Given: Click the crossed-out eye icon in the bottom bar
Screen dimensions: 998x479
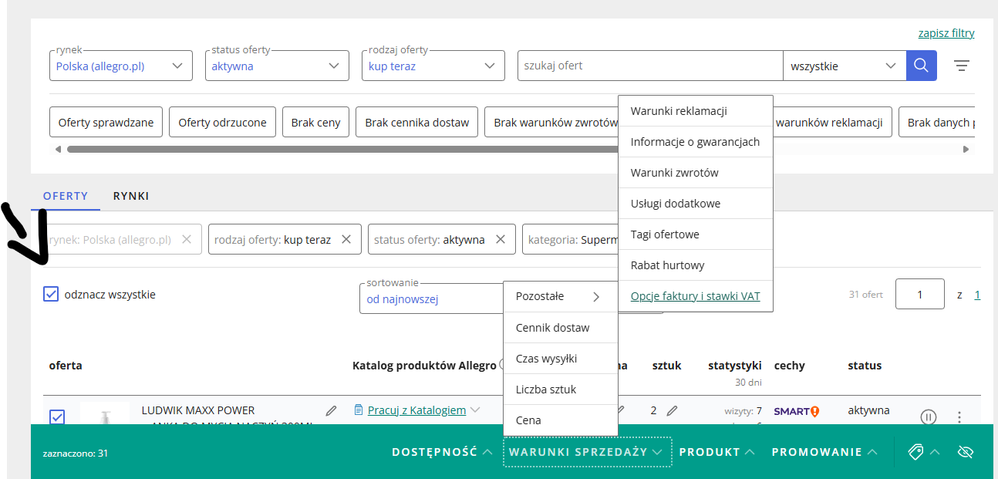Looking at the screenshot, I should [x=965, y=452].
